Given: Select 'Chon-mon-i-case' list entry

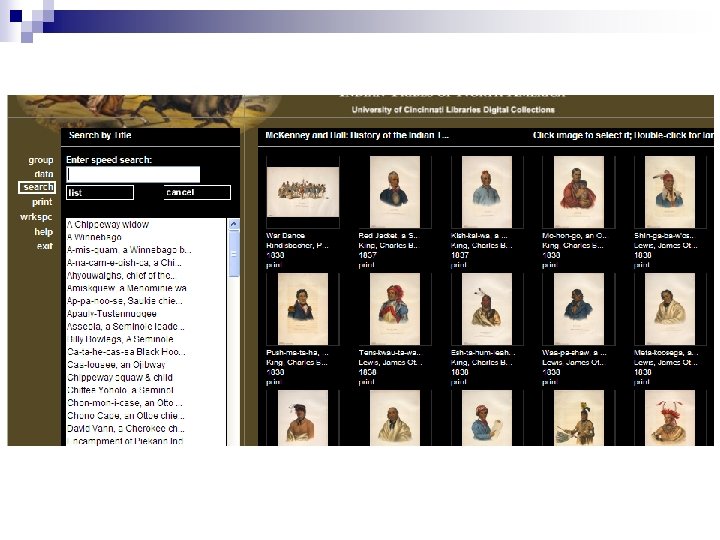Looking at the screenshot, I should point(124,403).
